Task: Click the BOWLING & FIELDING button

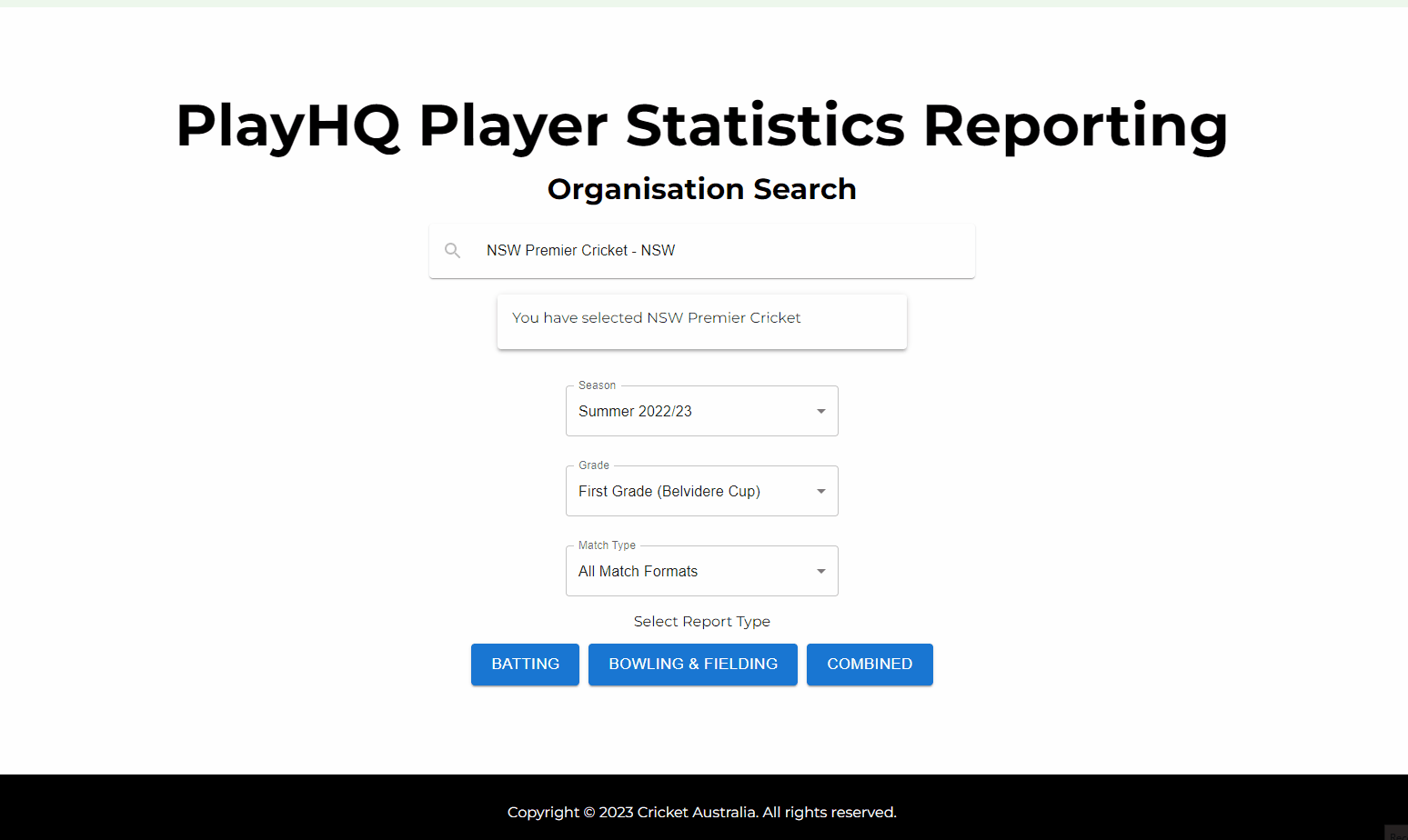Action: [692, 665]
